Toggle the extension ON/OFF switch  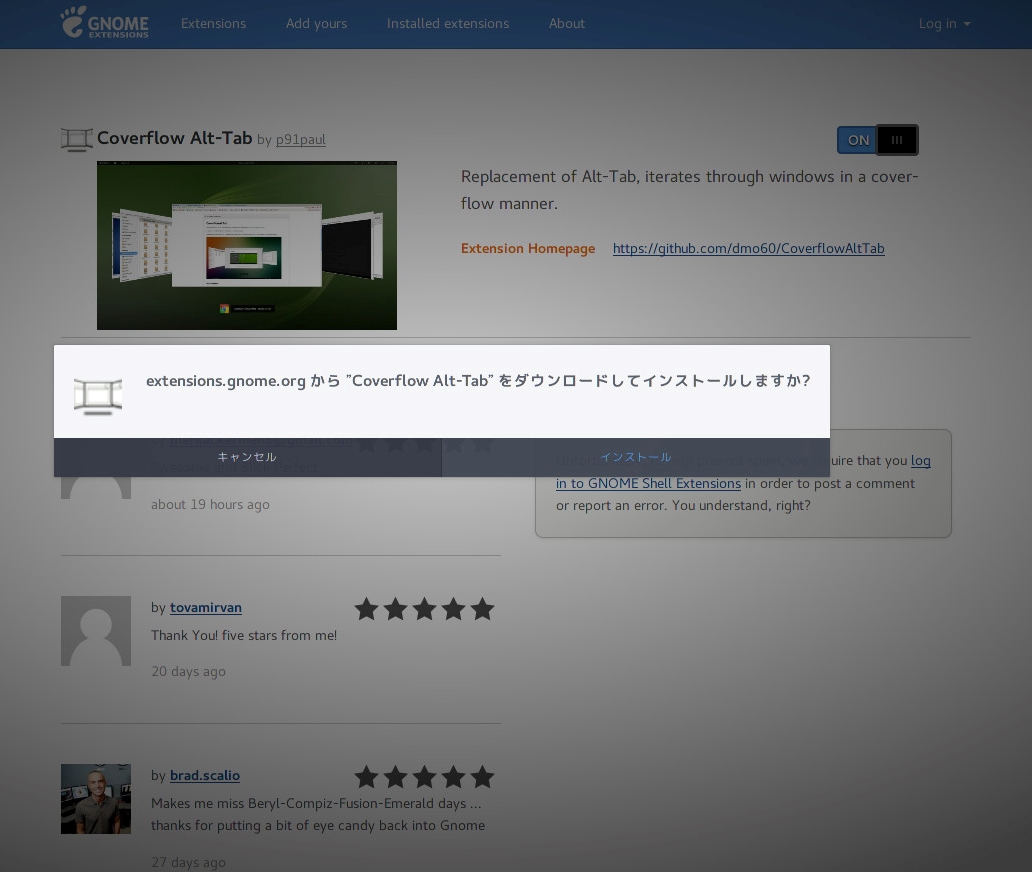tap(877, 140)
